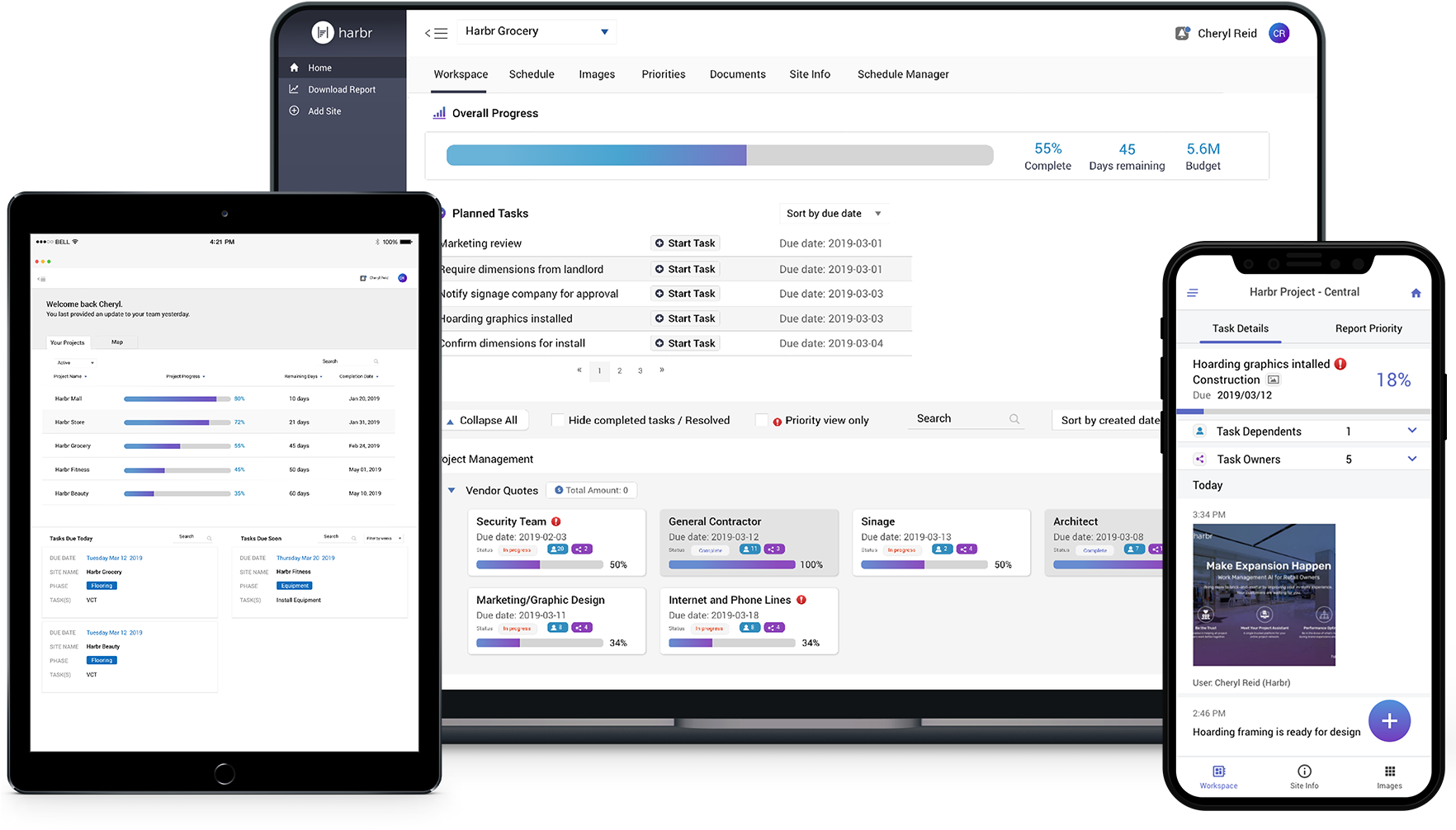Switch to the Schedule tab
1456x830 pixels.
[x=532, y=74]
